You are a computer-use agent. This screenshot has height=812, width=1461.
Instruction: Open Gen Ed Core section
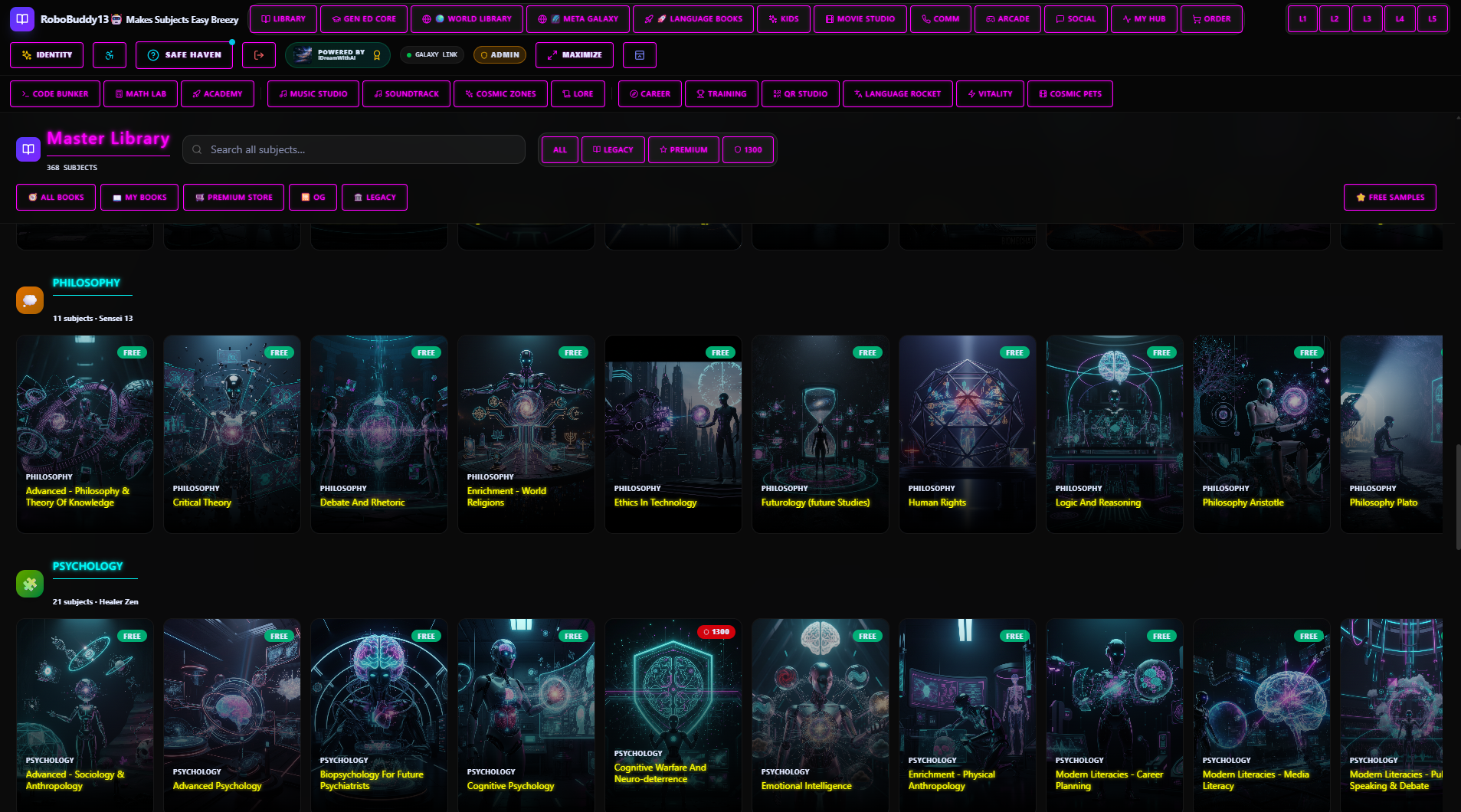(364, 19)
